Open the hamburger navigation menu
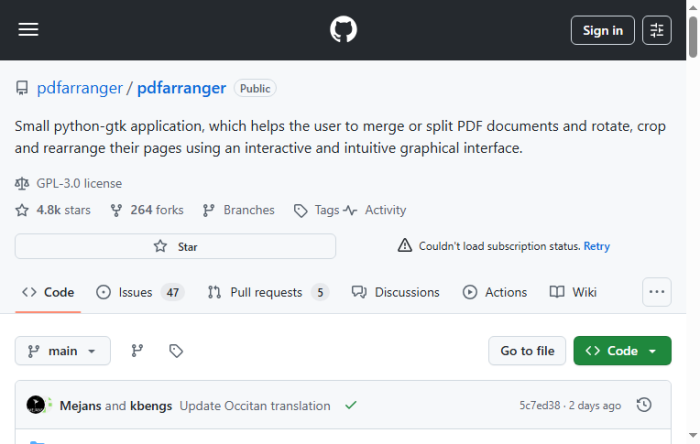The image size is (700, 444). tap(28, 30)
